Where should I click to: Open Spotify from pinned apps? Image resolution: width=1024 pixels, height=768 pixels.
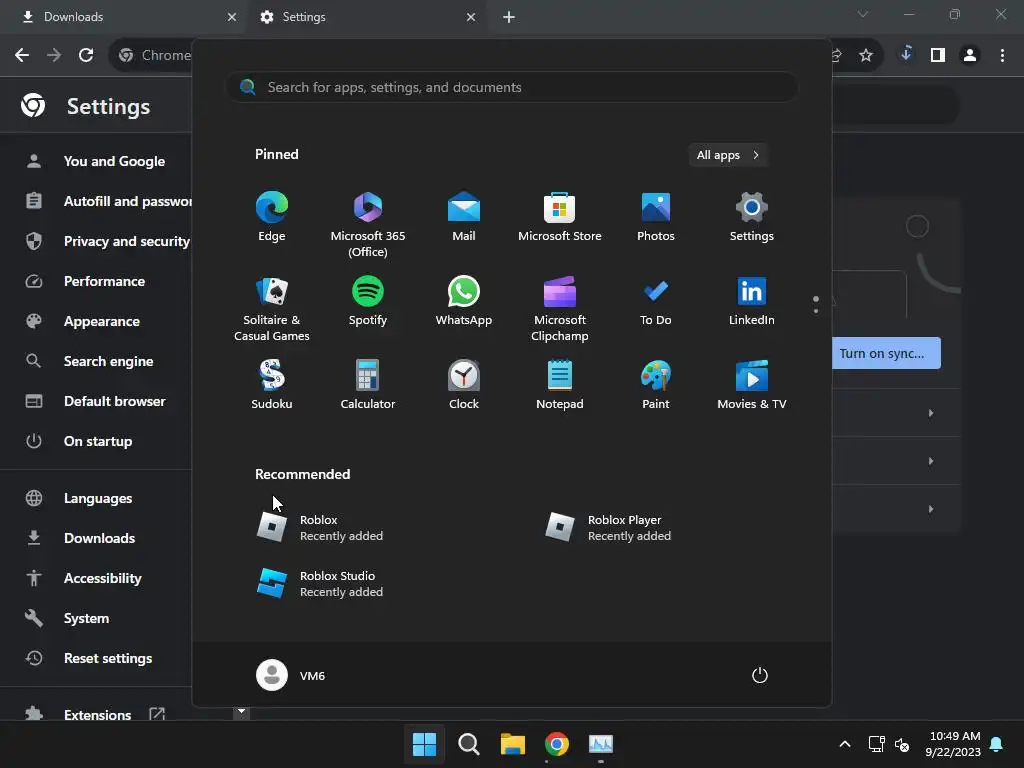click(x=368, y=301)
